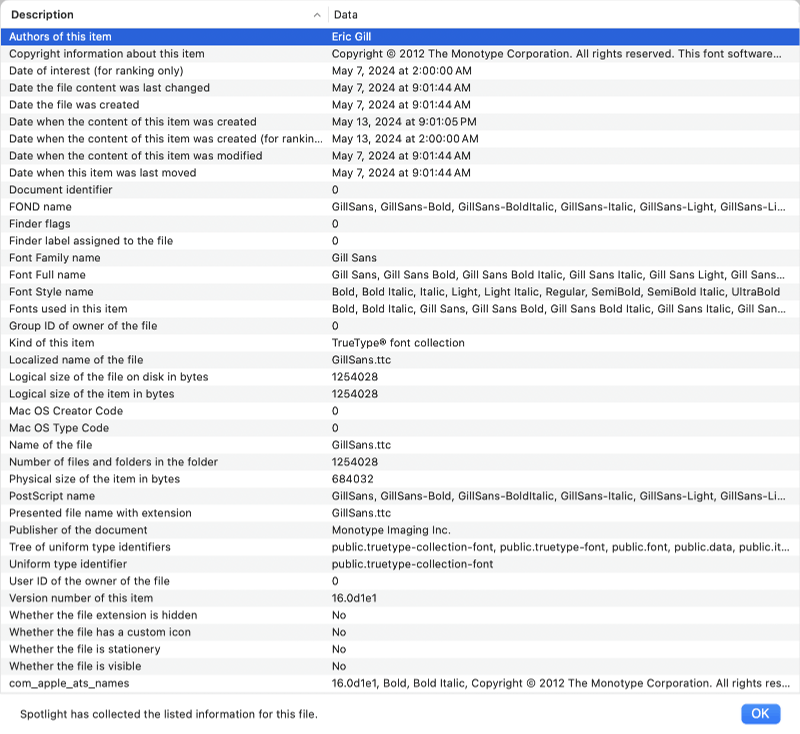800x734 pixels.
Task: Select 'Physical size of the item in bytes'
Action: [x=400, y=479]
